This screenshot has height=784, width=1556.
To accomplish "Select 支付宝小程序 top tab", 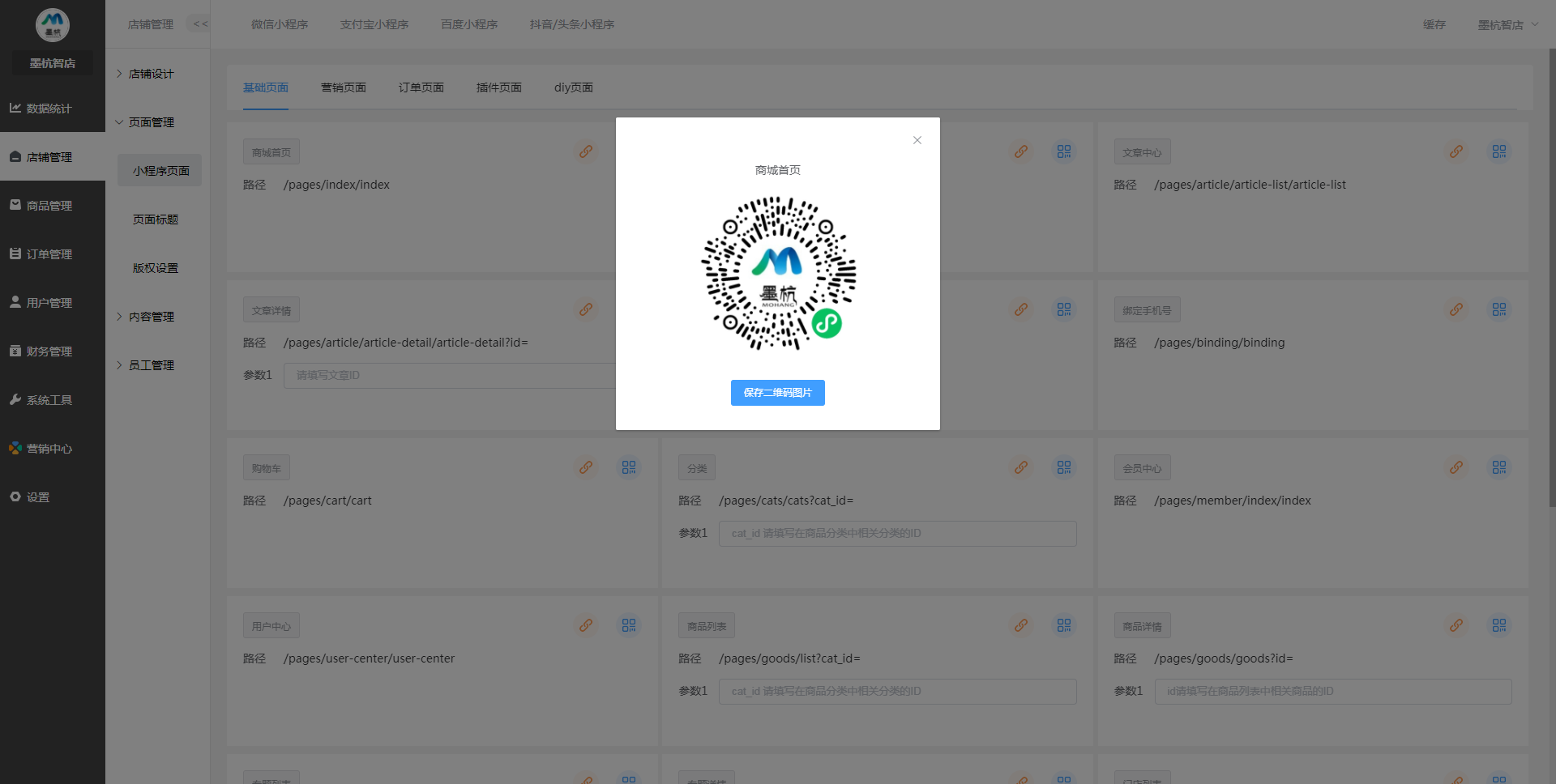I will [374, 24].
